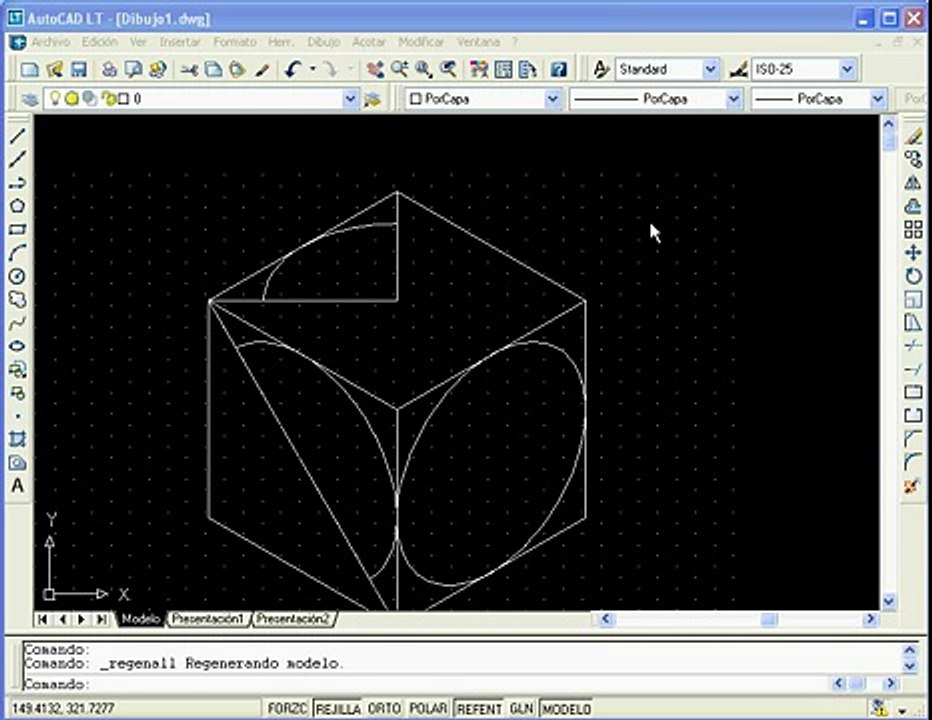The height and width of the screenshot is (720, 932).
Task: Jump to last layout tab arrow button
Action: point(101,619)
